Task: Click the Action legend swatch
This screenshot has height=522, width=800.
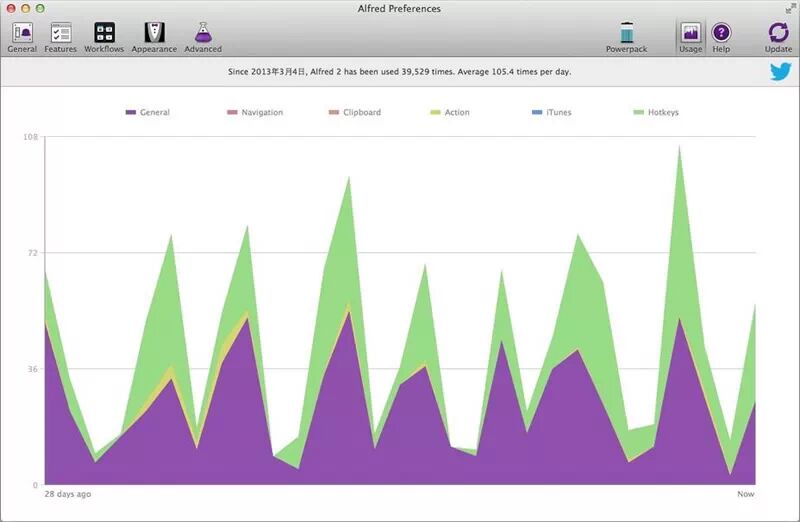Action: [x=435, y=112]
